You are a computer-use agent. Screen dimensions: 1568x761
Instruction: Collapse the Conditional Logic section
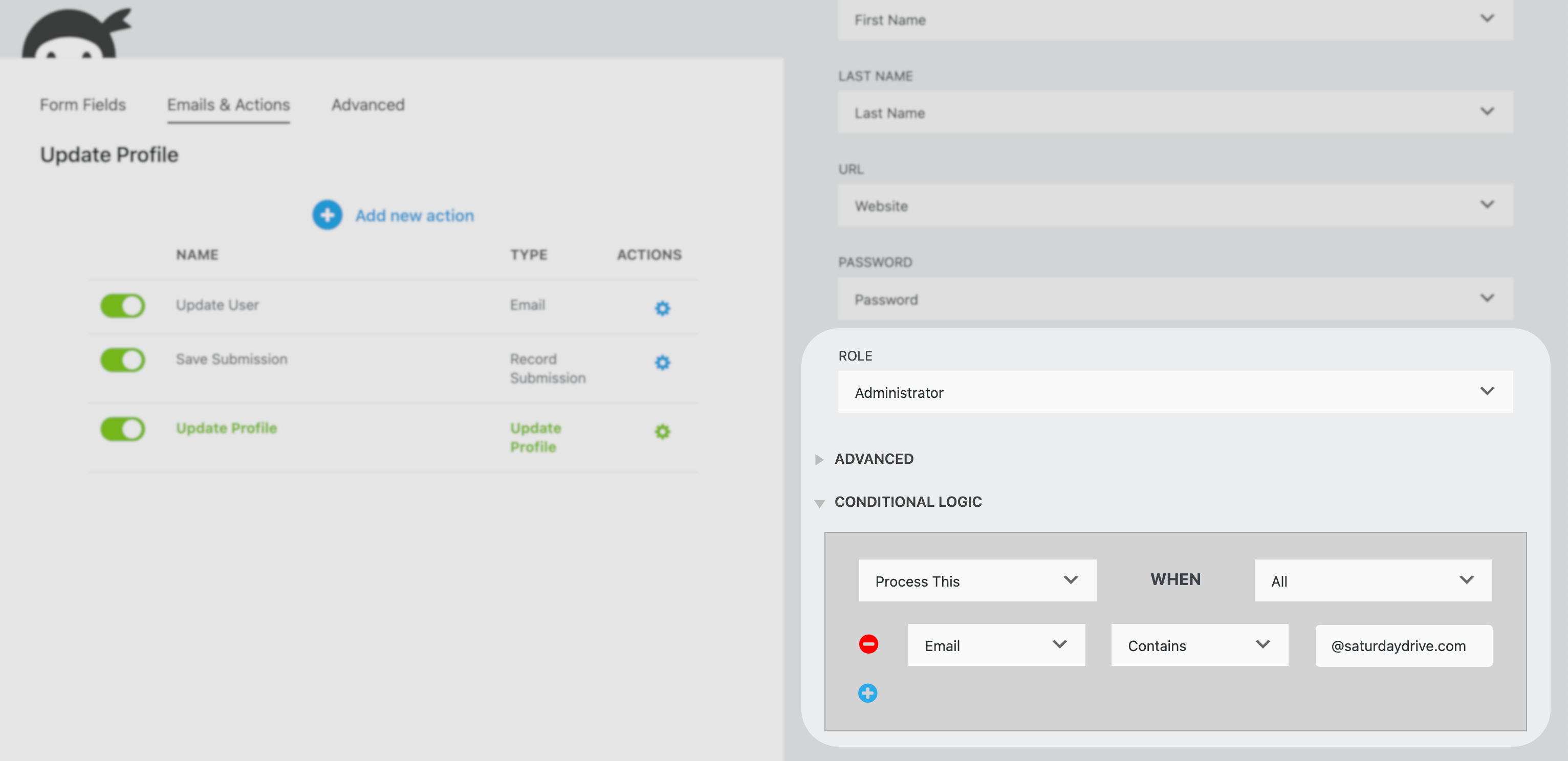pos(907,502)
